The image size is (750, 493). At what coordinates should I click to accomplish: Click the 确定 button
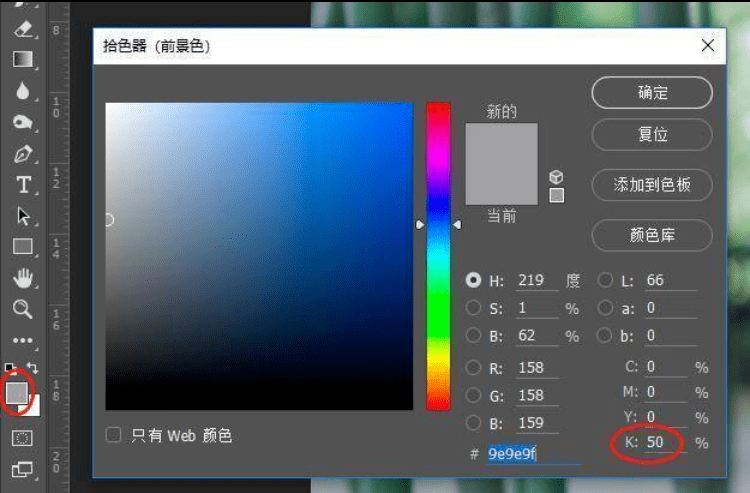click(652, 93)
